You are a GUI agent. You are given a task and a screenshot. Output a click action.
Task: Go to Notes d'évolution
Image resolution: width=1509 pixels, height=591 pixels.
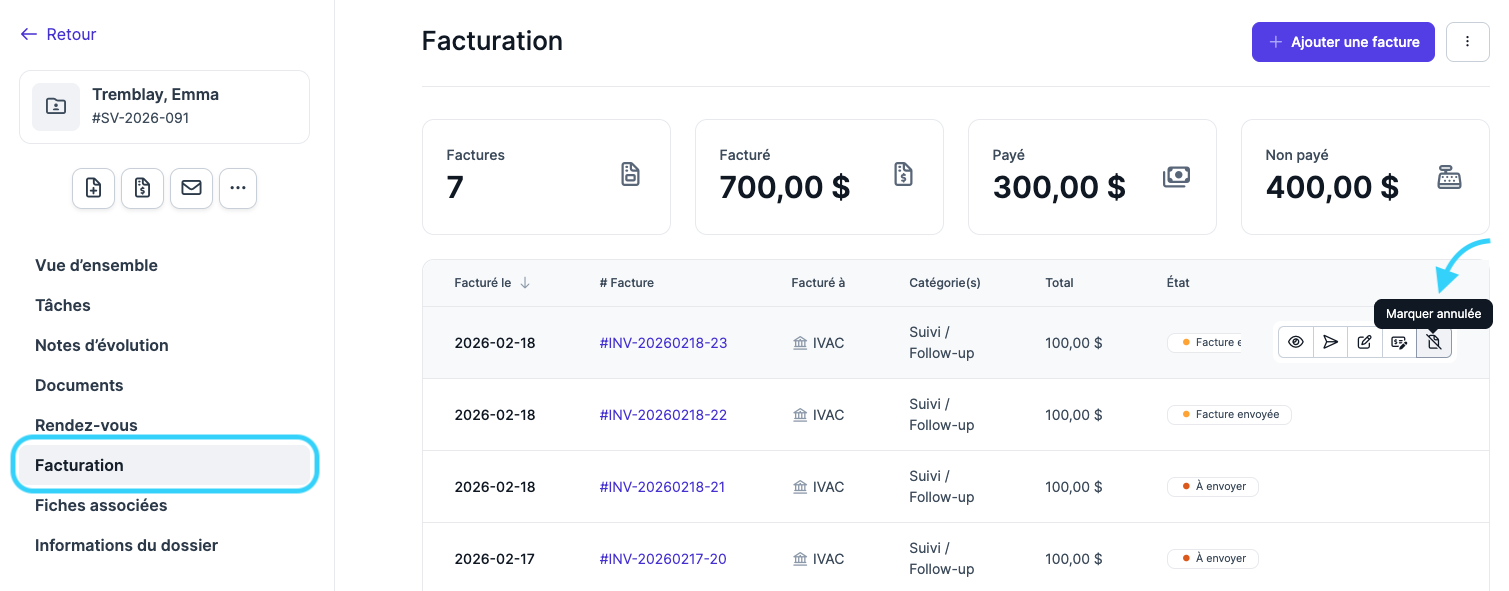pos(101,345)
